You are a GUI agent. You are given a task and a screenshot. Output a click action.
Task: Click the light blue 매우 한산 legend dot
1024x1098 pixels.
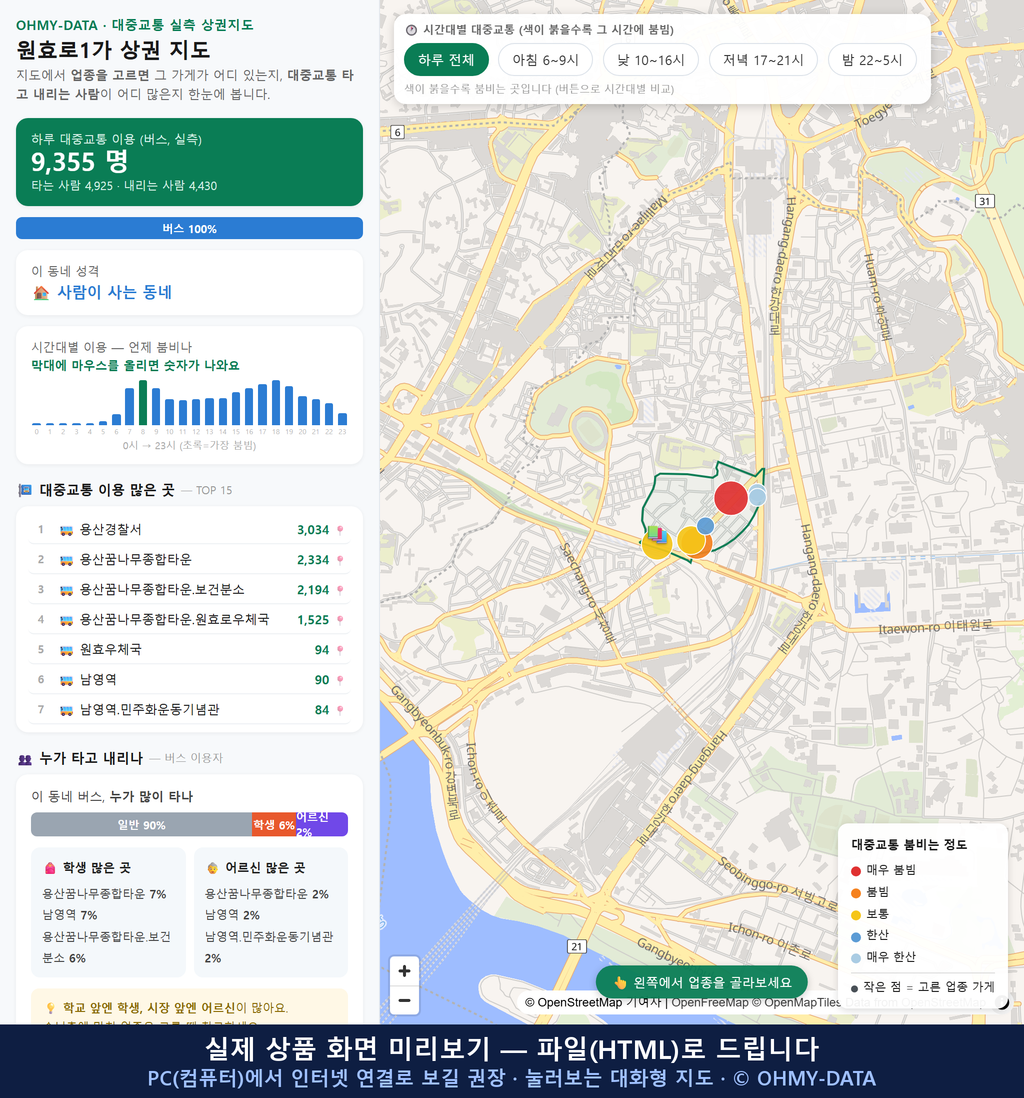coord(855,958)
